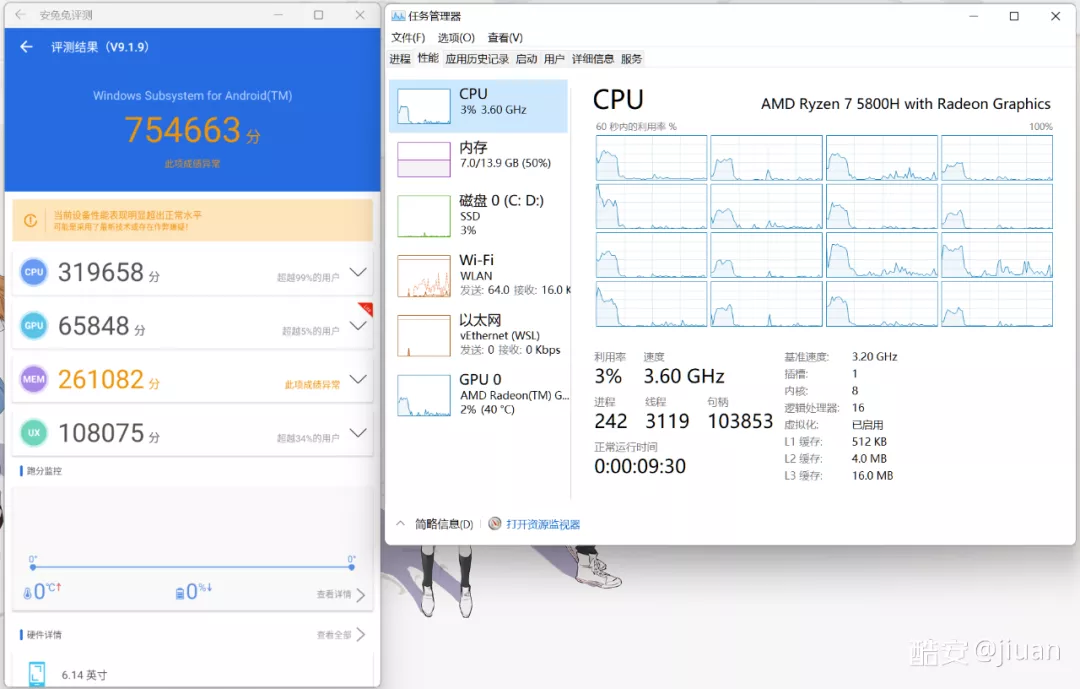Switch to the Startup (启动) tab

click(526, 59)
